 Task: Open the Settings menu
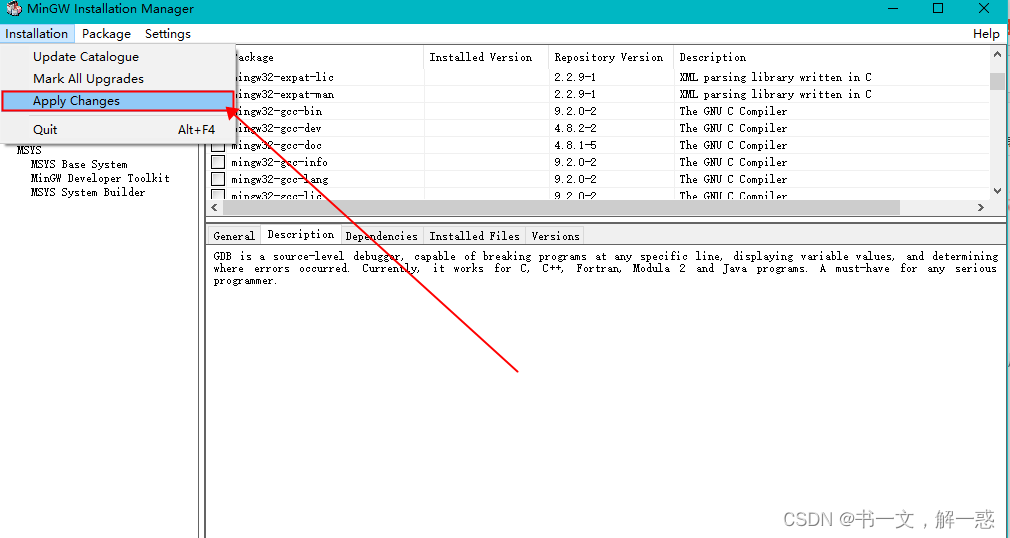(167, 34)
